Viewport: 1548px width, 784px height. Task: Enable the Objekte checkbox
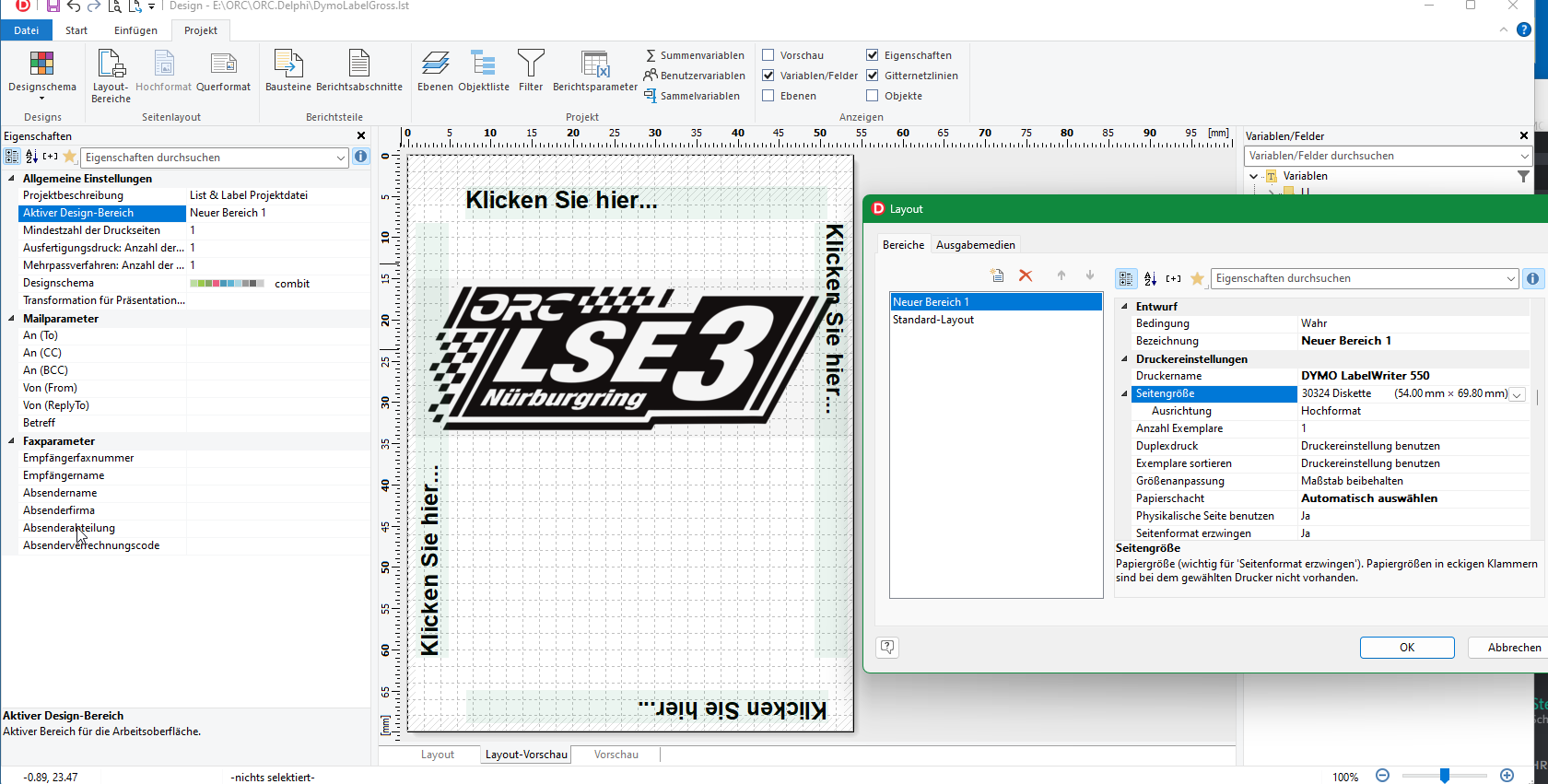(x=873, y=96)
